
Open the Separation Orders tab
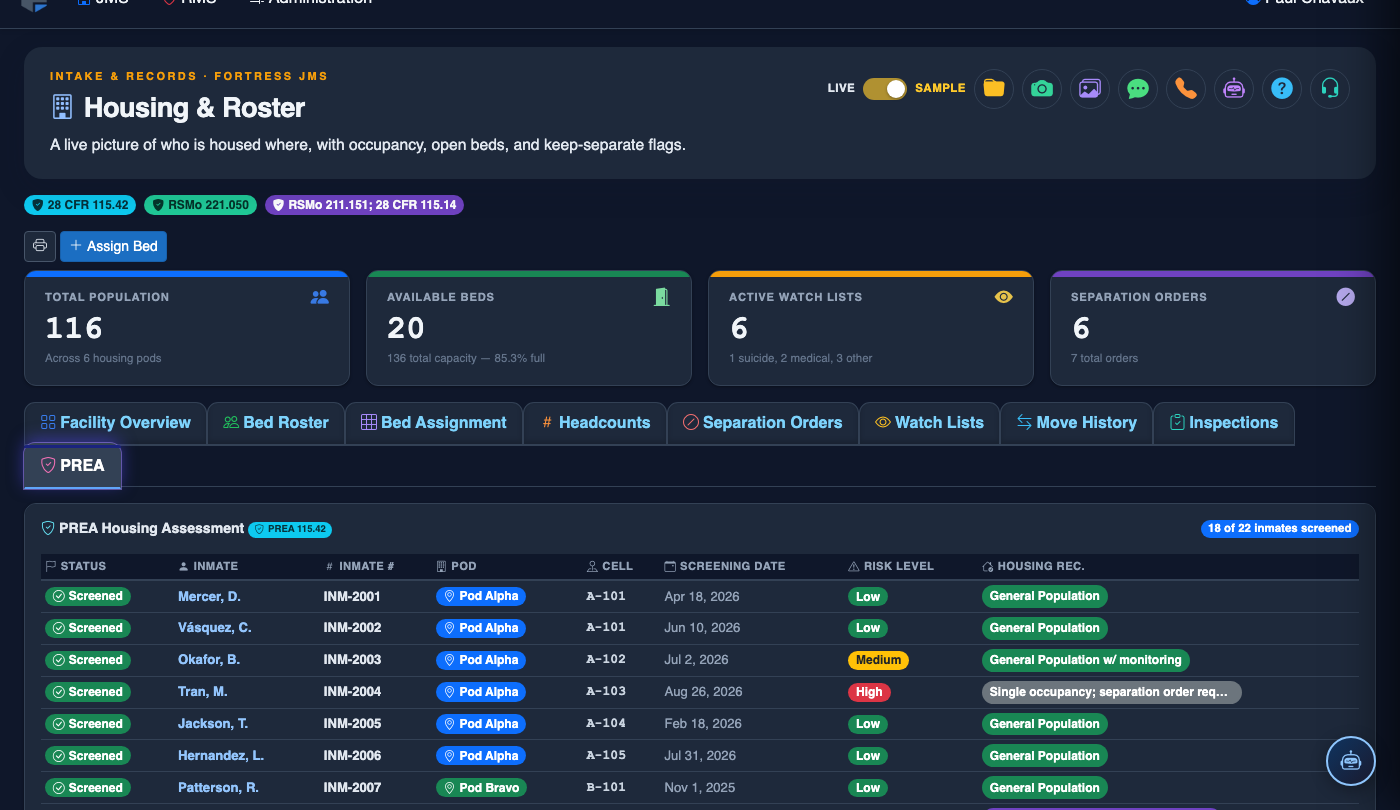point(762,423)
